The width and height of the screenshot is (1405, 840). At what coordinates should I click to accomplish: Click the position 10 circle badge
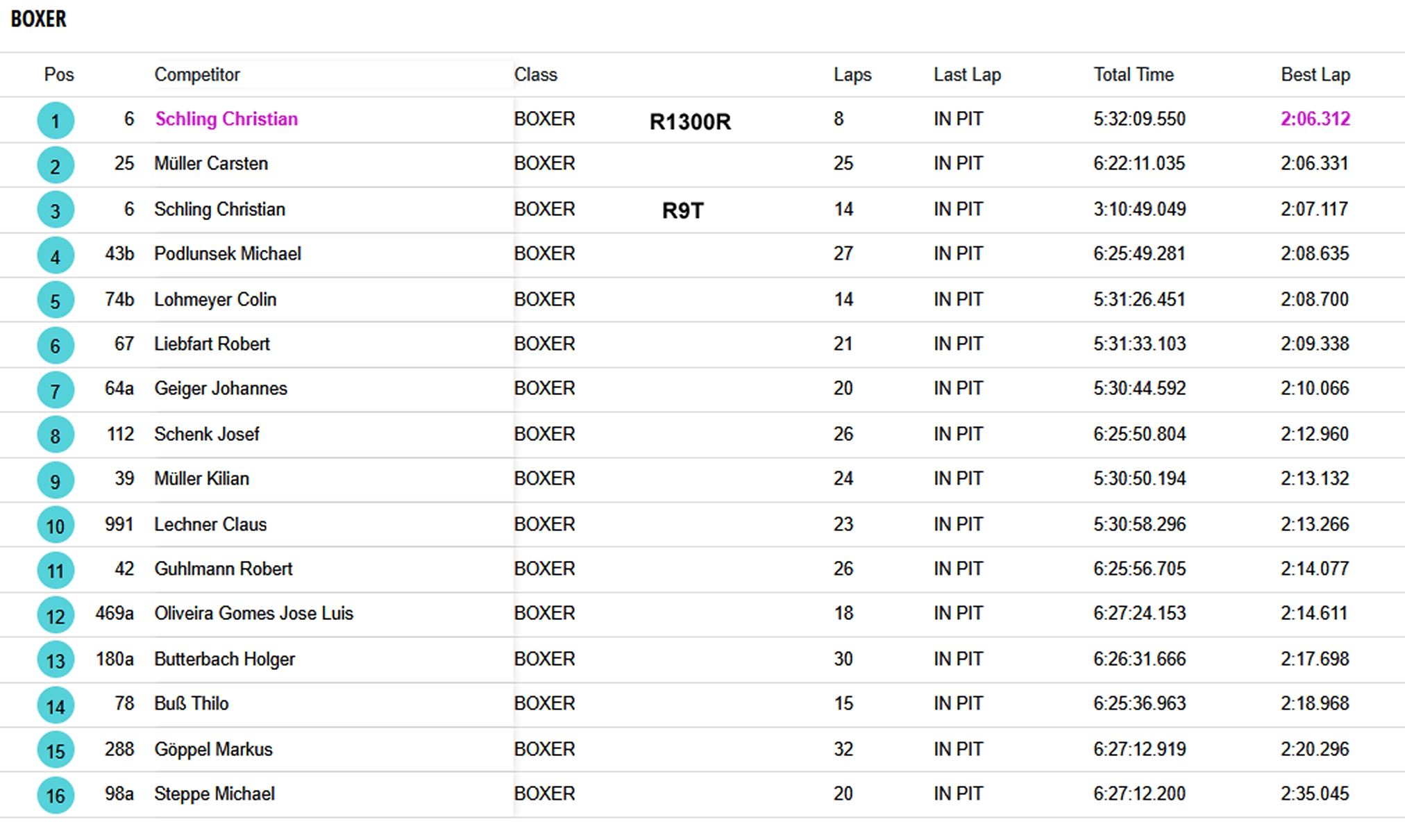(56, 526)
